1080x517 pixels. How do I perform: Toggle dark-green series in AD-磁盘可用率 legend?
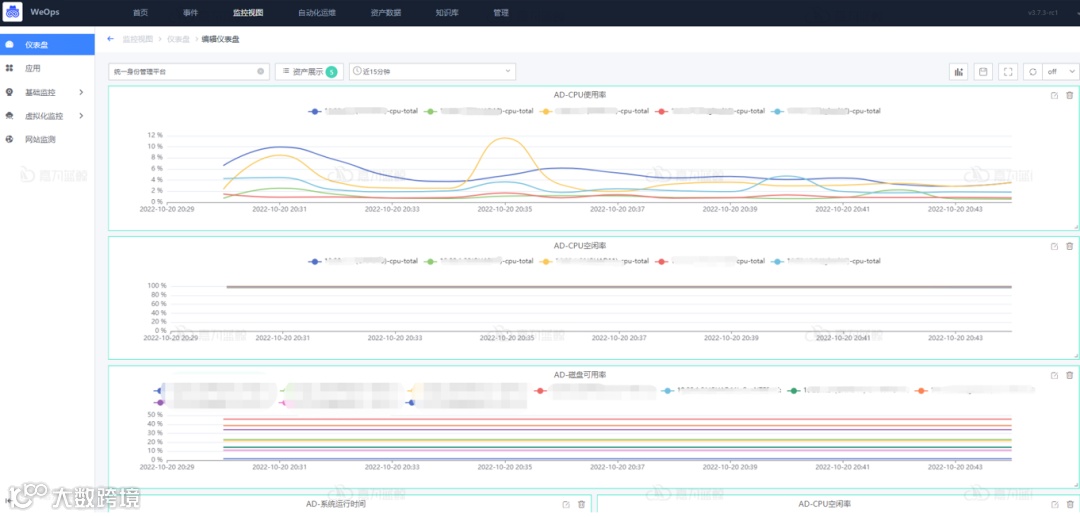849,390
